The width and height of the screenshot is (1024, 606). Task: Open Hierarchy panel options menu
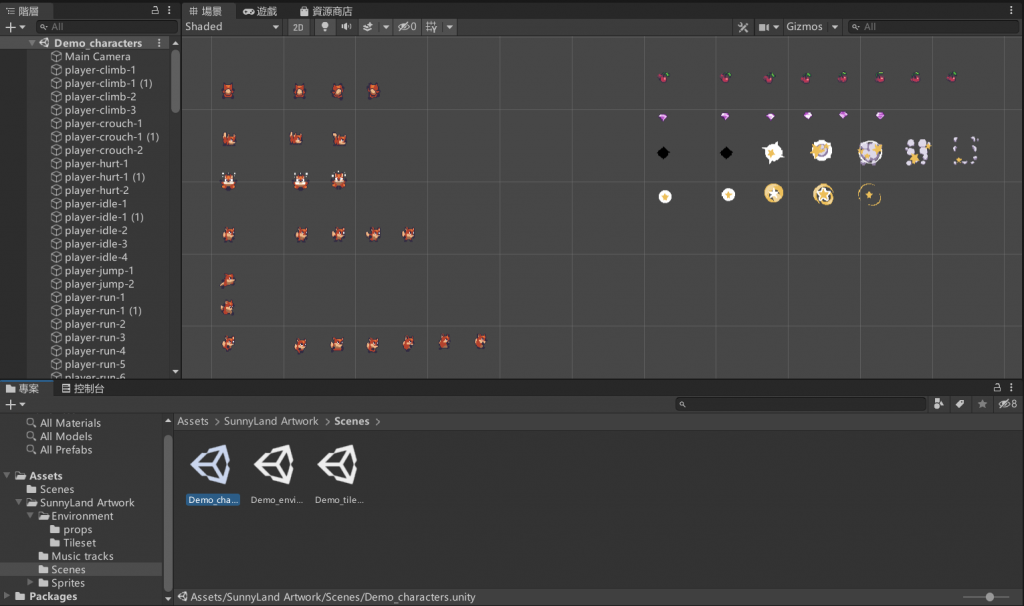169,10
